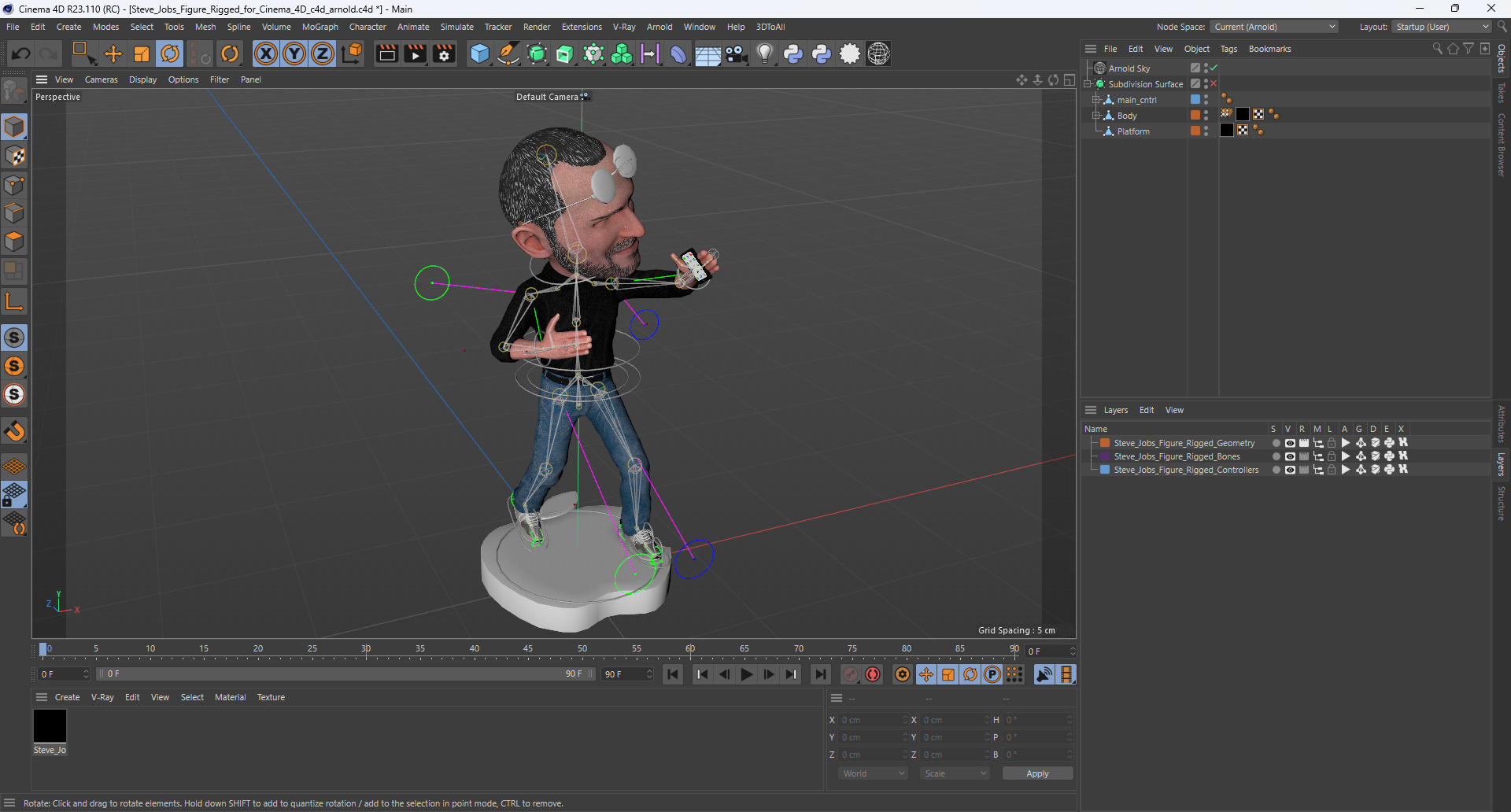Screen dimensions: 1511x812
Task: Open the Layout dropdown
Action: 1442,27
